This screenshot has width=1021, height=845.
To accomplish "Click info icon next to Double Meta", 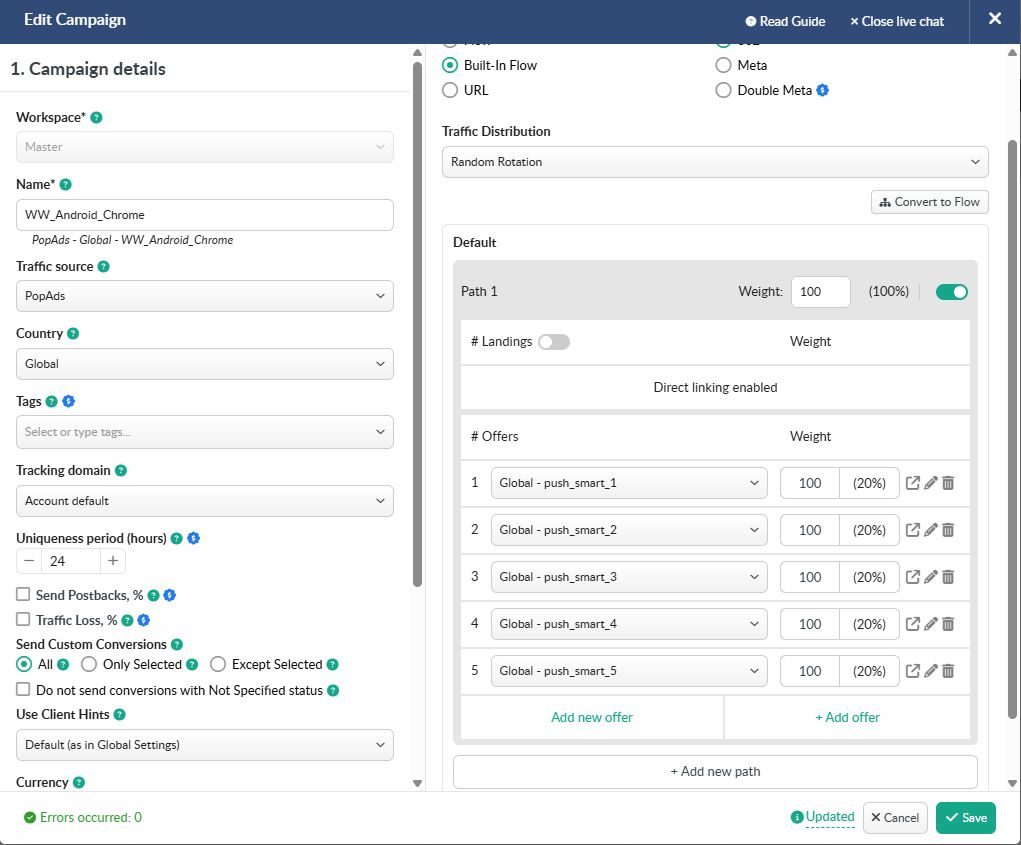I will tap(823, 90).
